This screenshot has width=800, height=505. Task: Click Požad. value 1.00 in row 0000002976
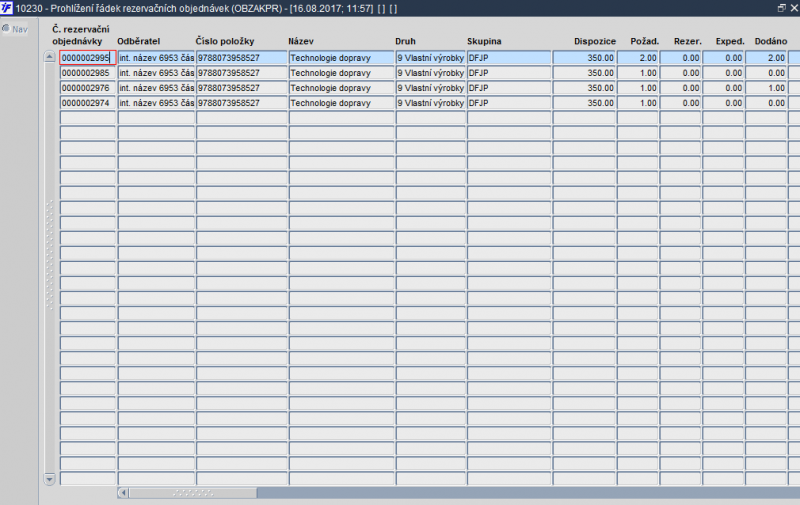(x=638, y=88)
